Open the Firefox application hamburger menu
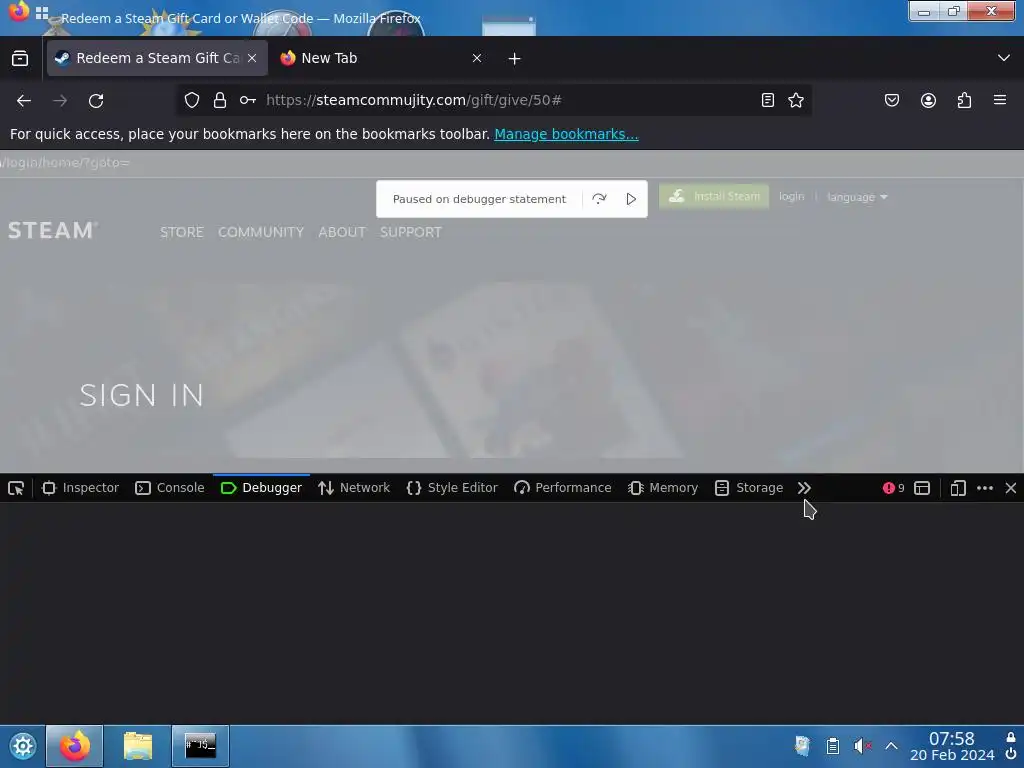1024x768 pixels. [x=1000, y=100]
